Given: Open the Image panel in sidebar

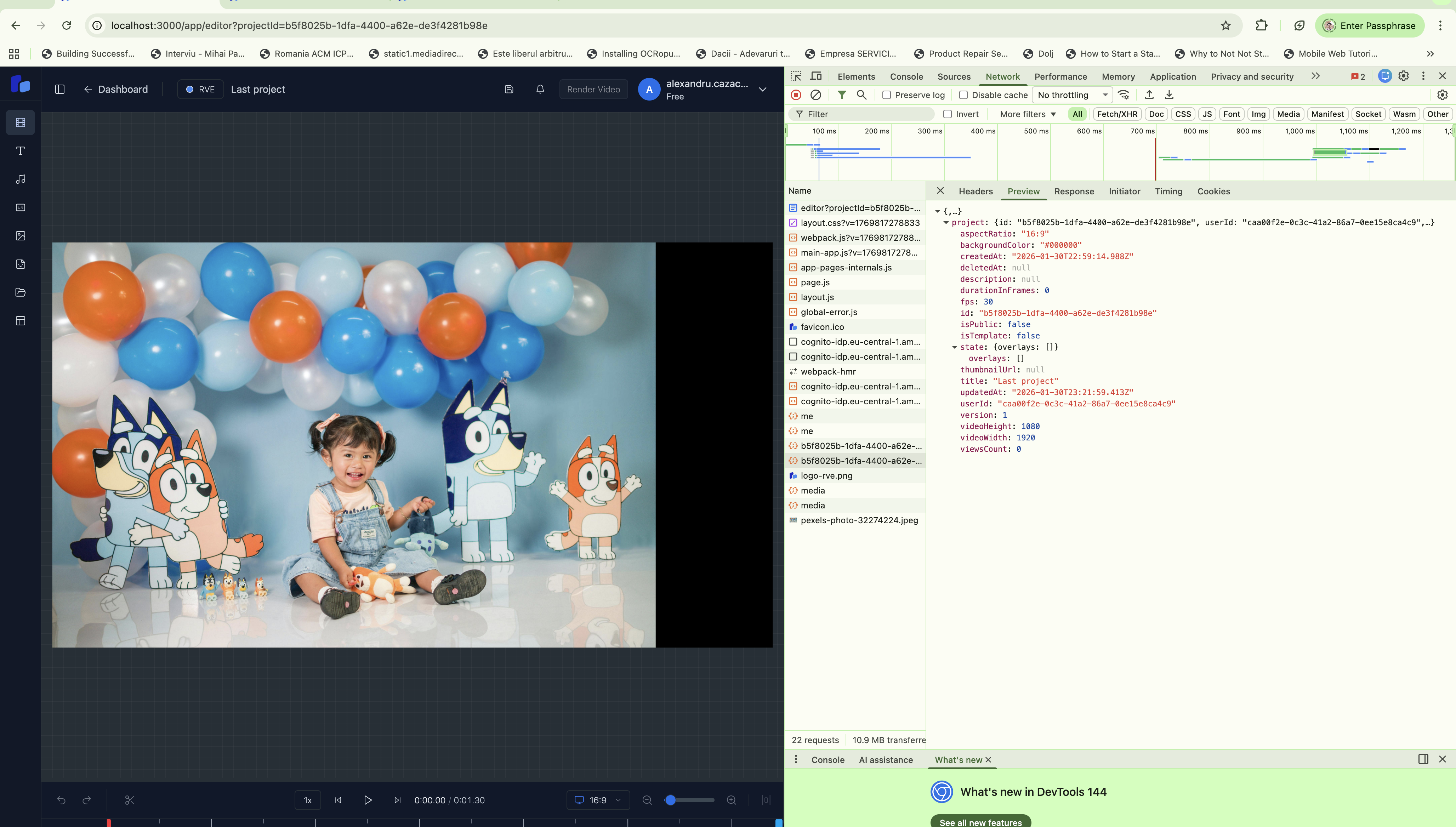Looking at the screenshot, I should [x=21, y=236].
